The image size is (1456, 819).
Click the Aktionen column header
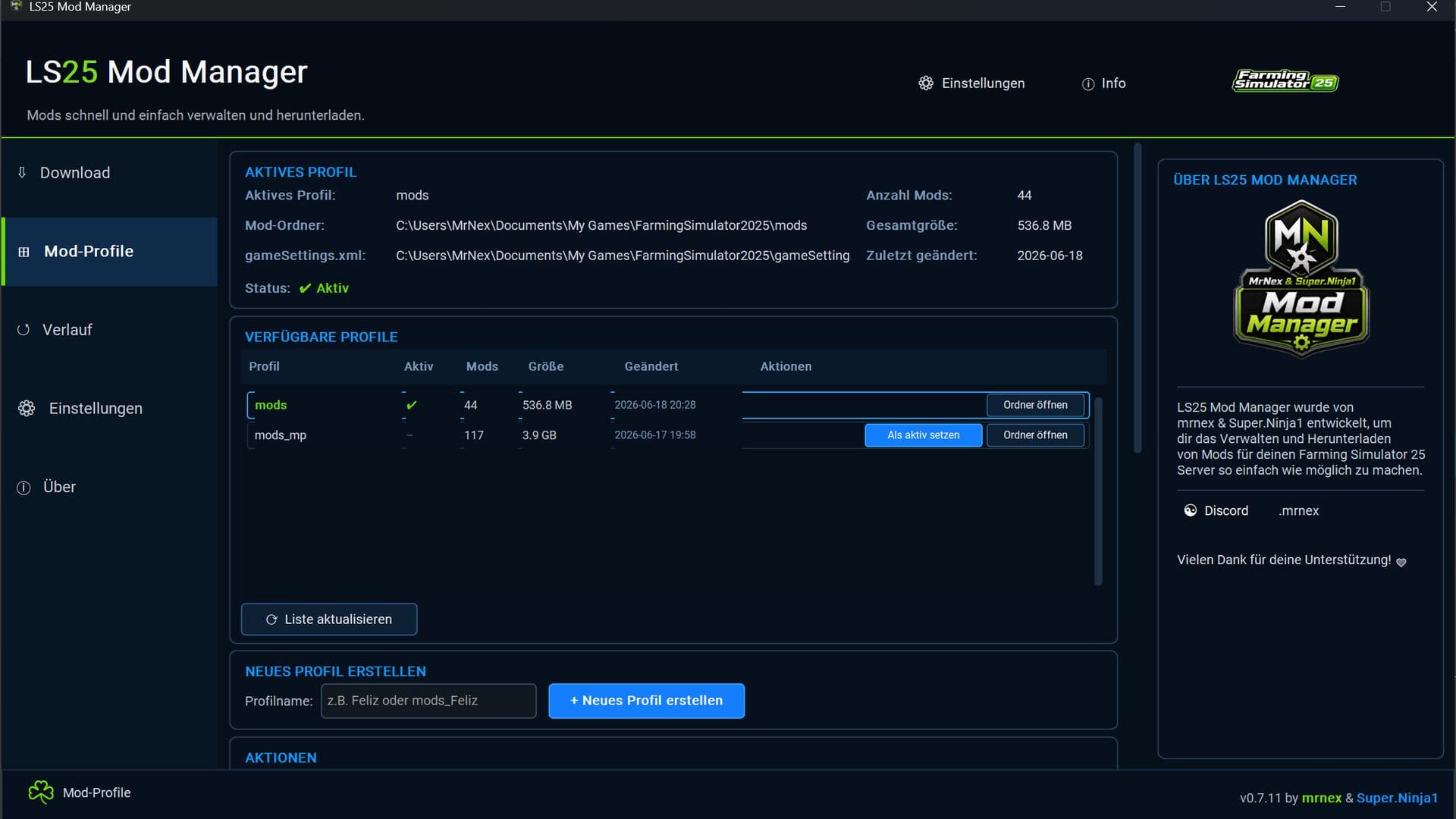786,366
